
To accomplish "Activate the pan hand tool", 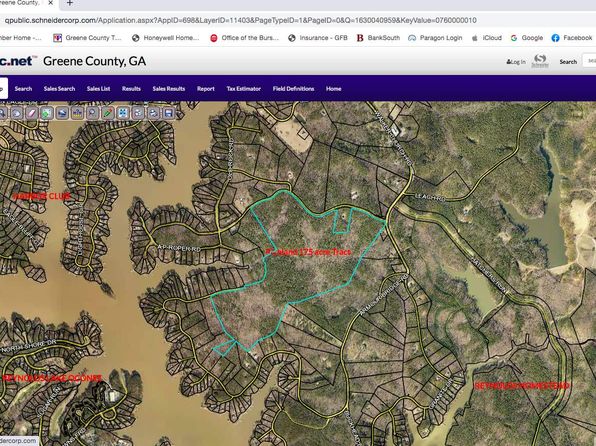I will point(16,113).
